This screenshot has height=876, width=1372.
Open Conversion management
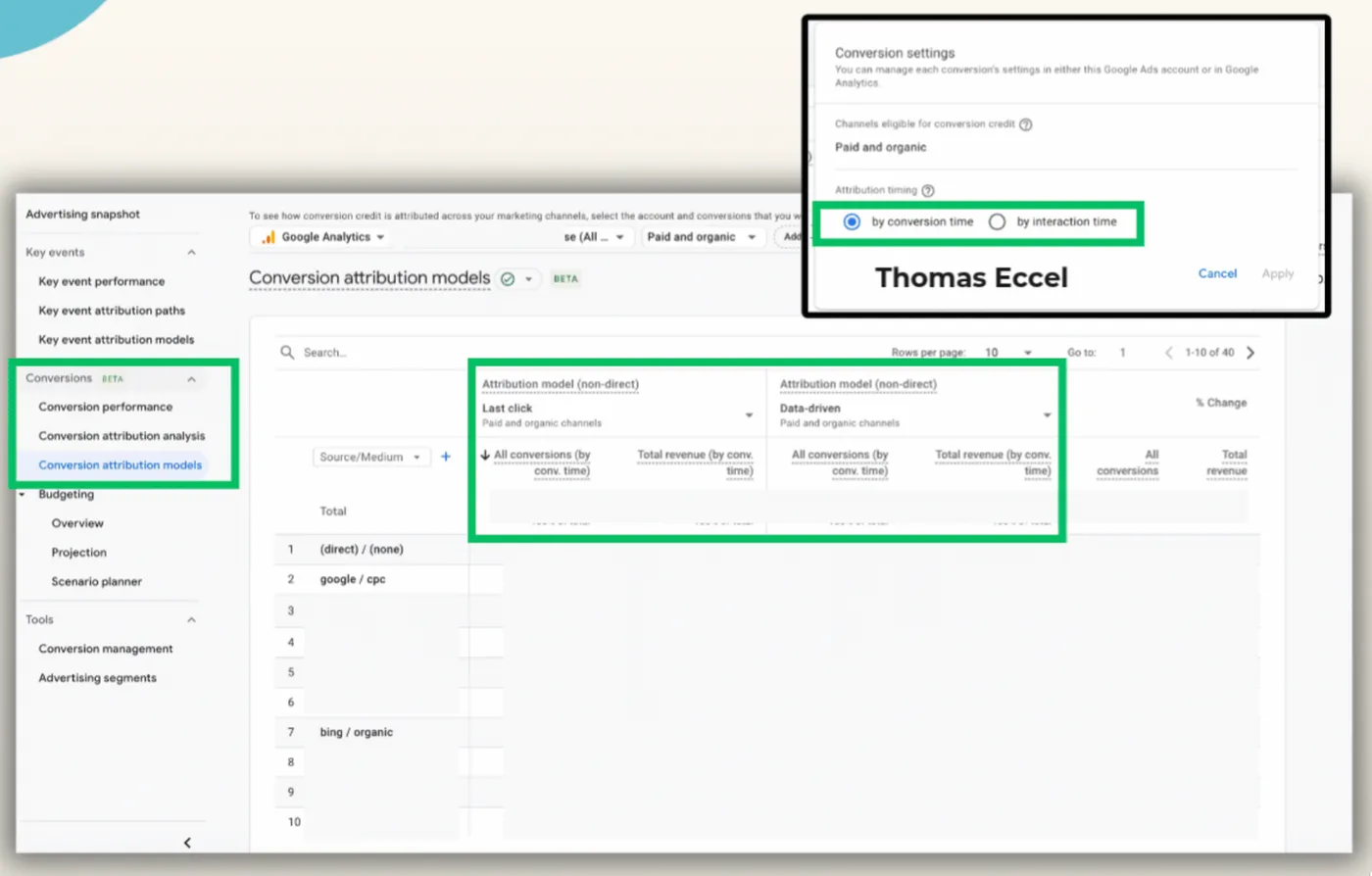106,649
